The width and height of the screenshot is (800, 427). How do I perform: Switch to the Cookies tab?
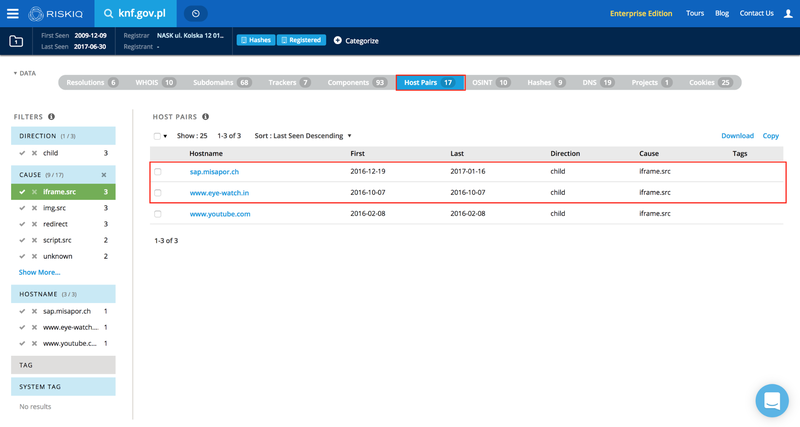click(711, 83)
